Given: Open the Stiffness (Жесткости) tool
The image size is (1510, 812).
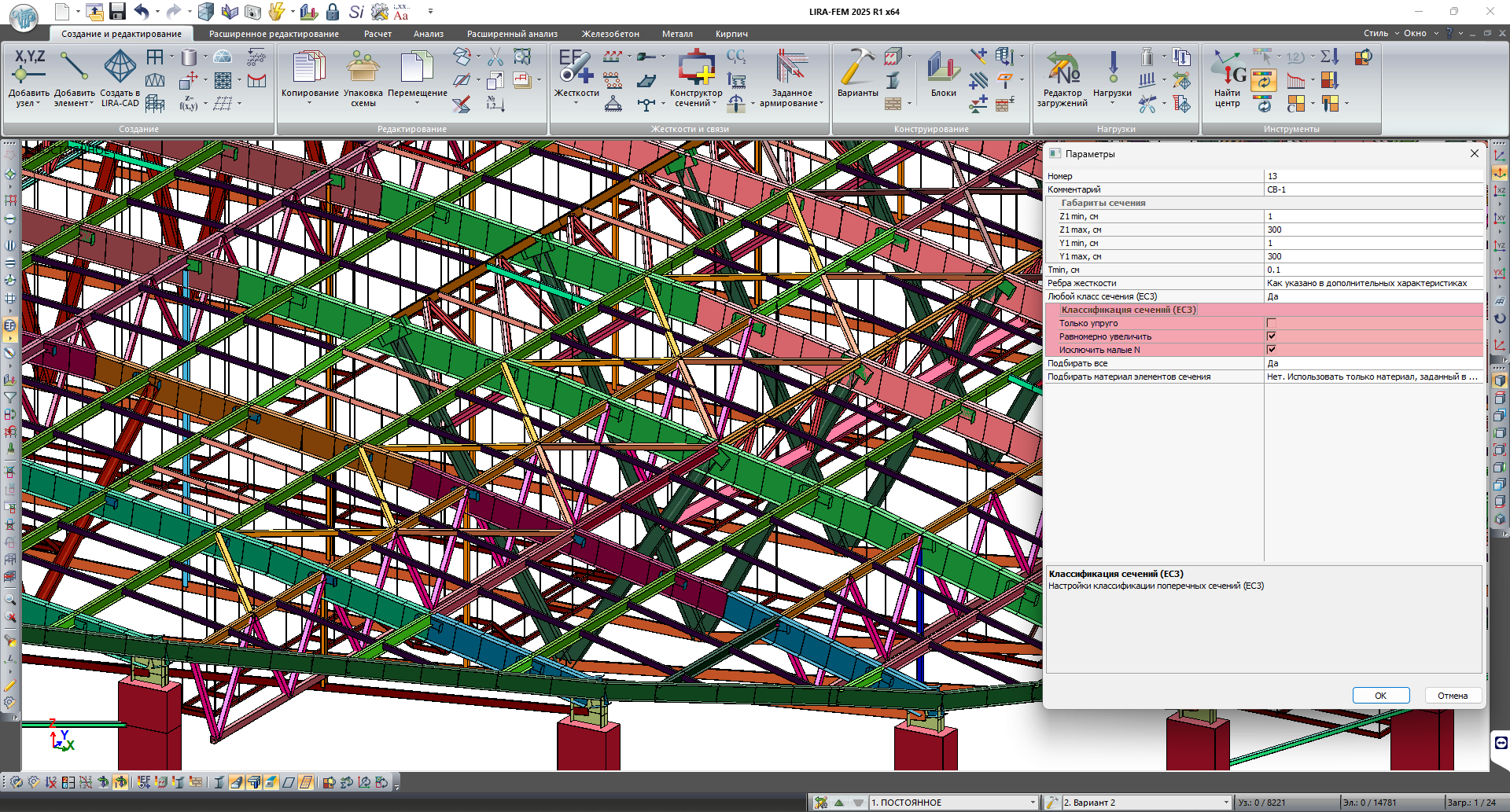Looking at the screenshot, I should tap(576, 68).
